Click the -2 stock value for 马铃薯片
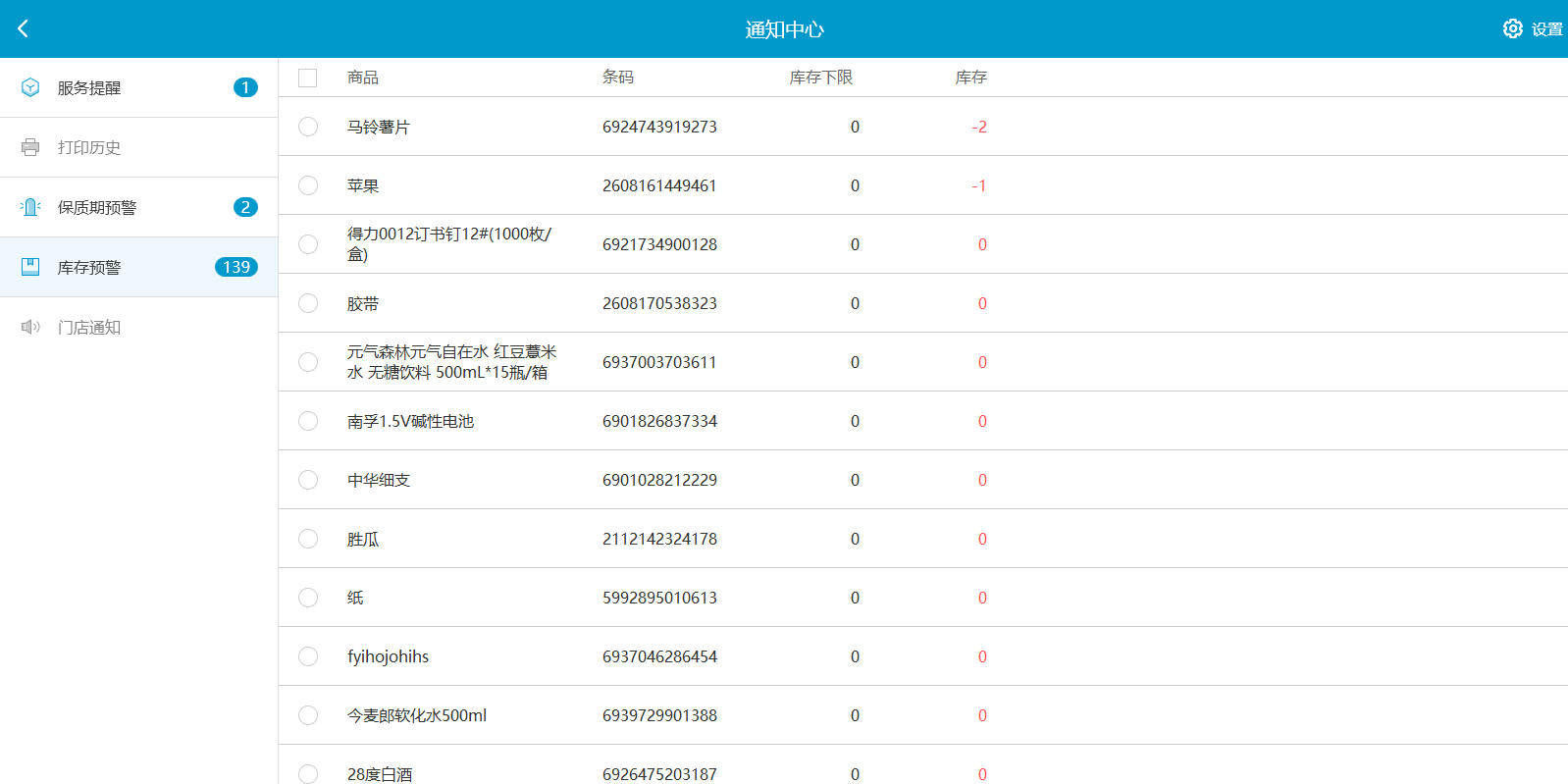Image resolution: width=1568 pixels, height=784 pixels. [979, 127]
